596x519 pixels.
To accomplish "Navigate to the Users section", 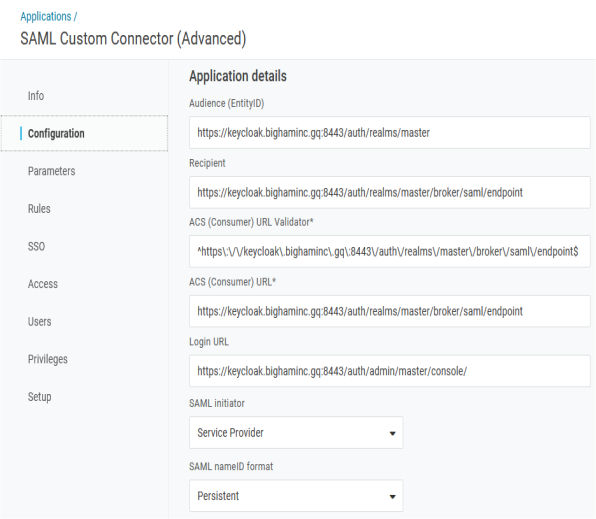I will (x=40, y=322).
